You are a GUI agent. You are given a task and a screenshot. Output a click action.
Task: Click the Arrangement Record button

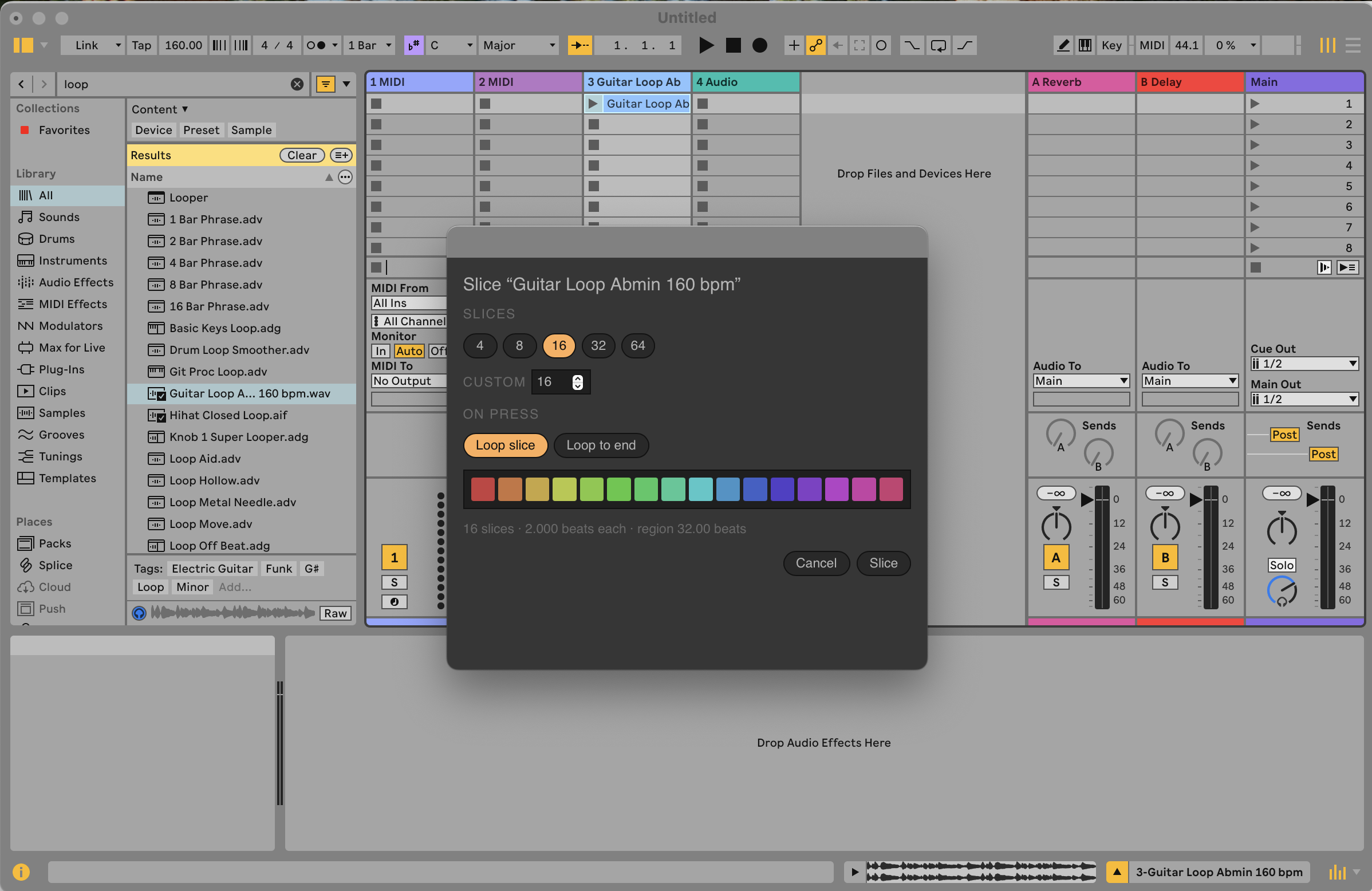click(760, 45)
